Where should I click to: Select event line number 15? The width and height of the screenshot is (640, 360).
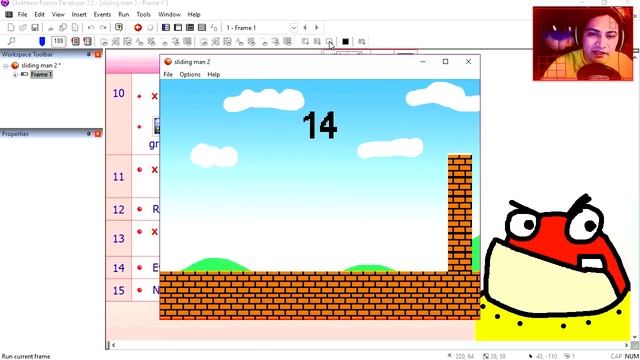pos(118,291)
